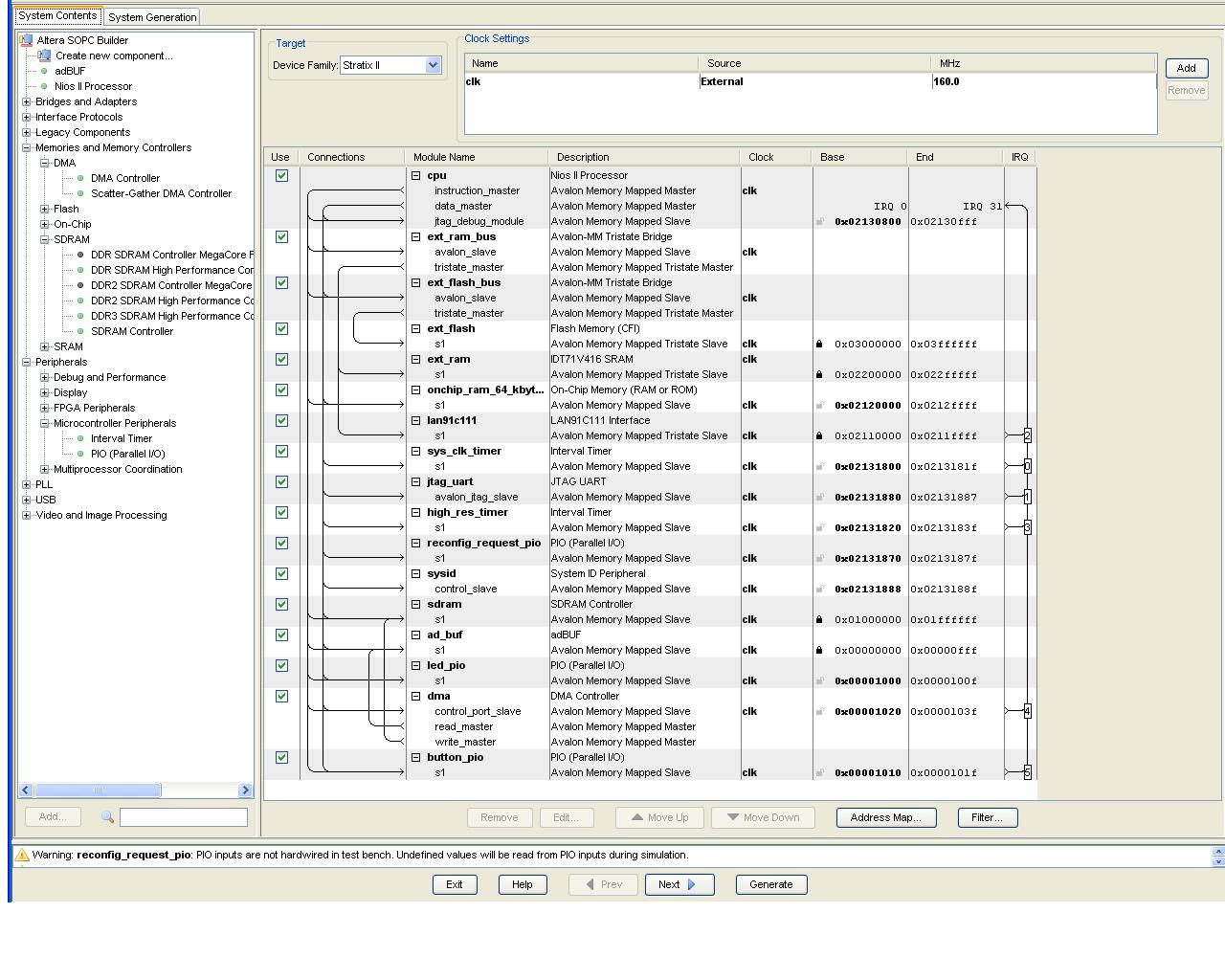Open the Address Map dialog
Screen dimensions: 1225x980
(885, 817)
